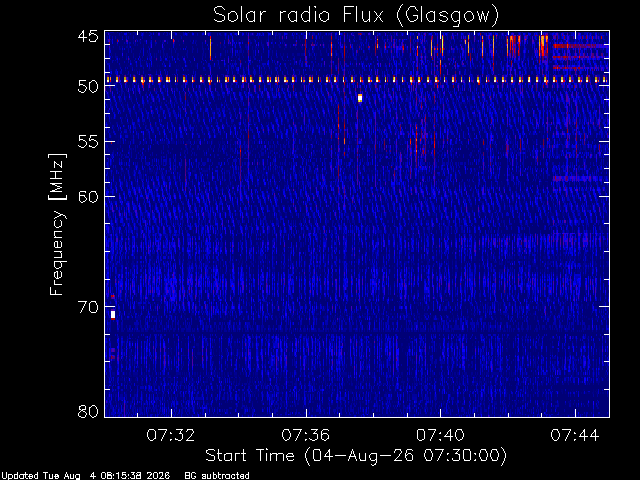Image resolution: width=640 pixels, height=480 pixels.
Task: Click the 07:40 time axis label
Action: click(x=440, y=436)
